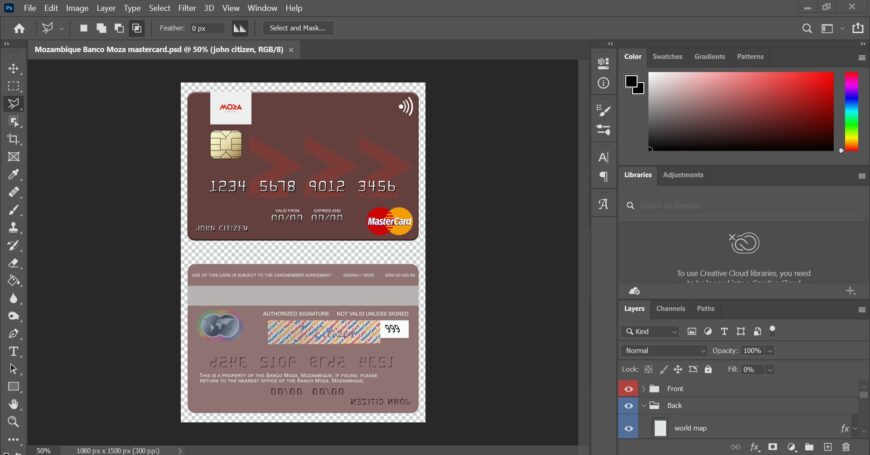Switch to the Channels tab
Image resolution: width=870 pixels, height=455 pixels.
670,309
